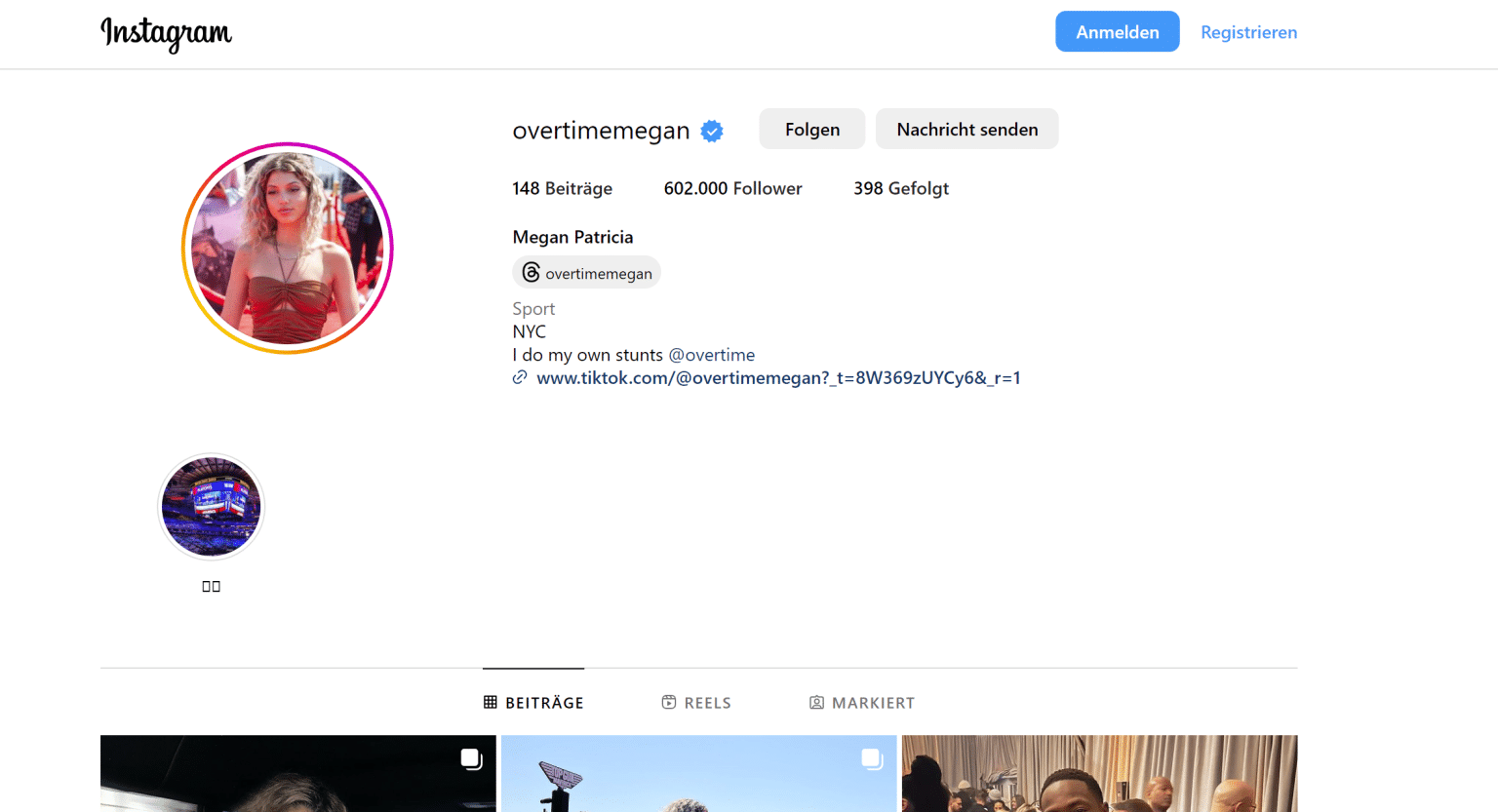Click carousel icon on first post

point(471,758)
